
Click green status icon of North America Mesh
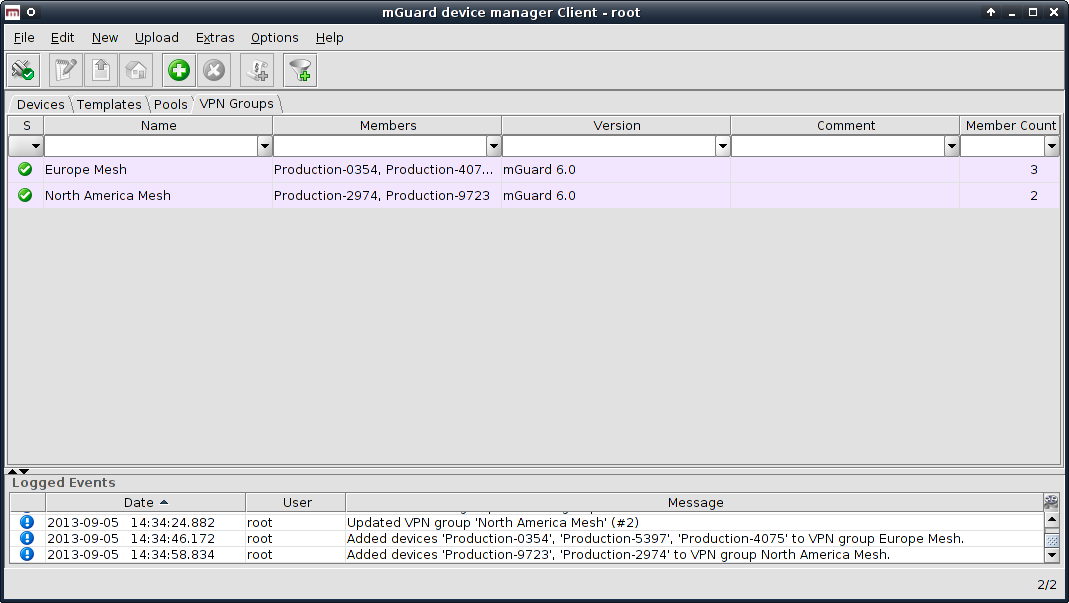[25, 195]
